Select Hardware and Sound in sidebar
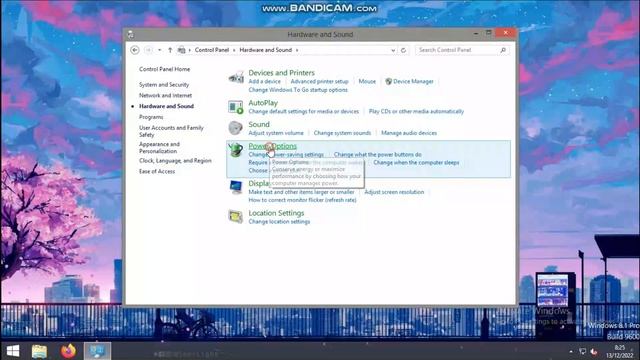The width and height of the screenshot is (640, 360). tap(166, 106)
